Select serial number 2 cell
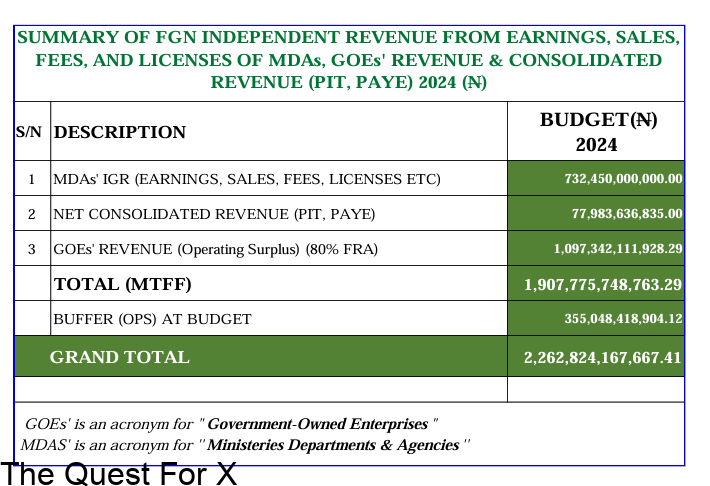The image size is (710, 486). 32,214
